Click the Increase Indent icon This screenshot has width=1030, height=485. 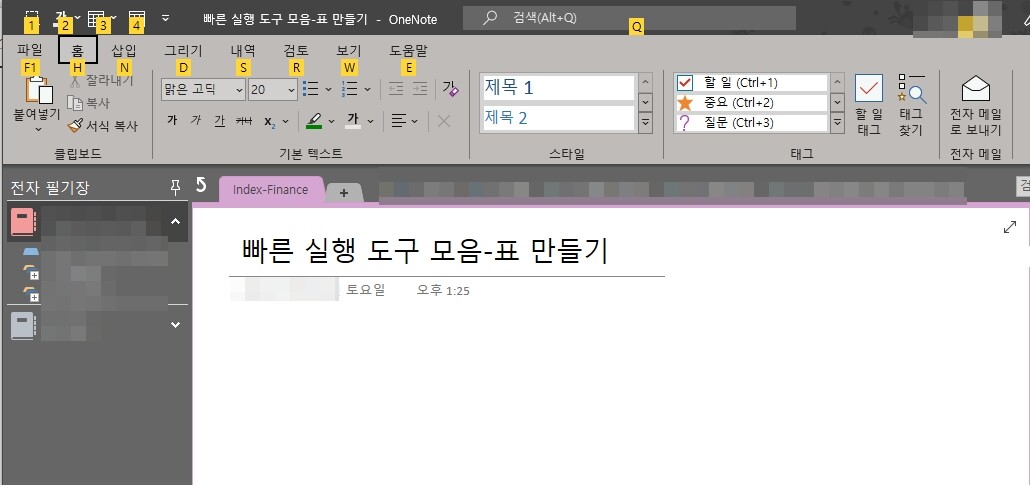(x=420, y=89)
